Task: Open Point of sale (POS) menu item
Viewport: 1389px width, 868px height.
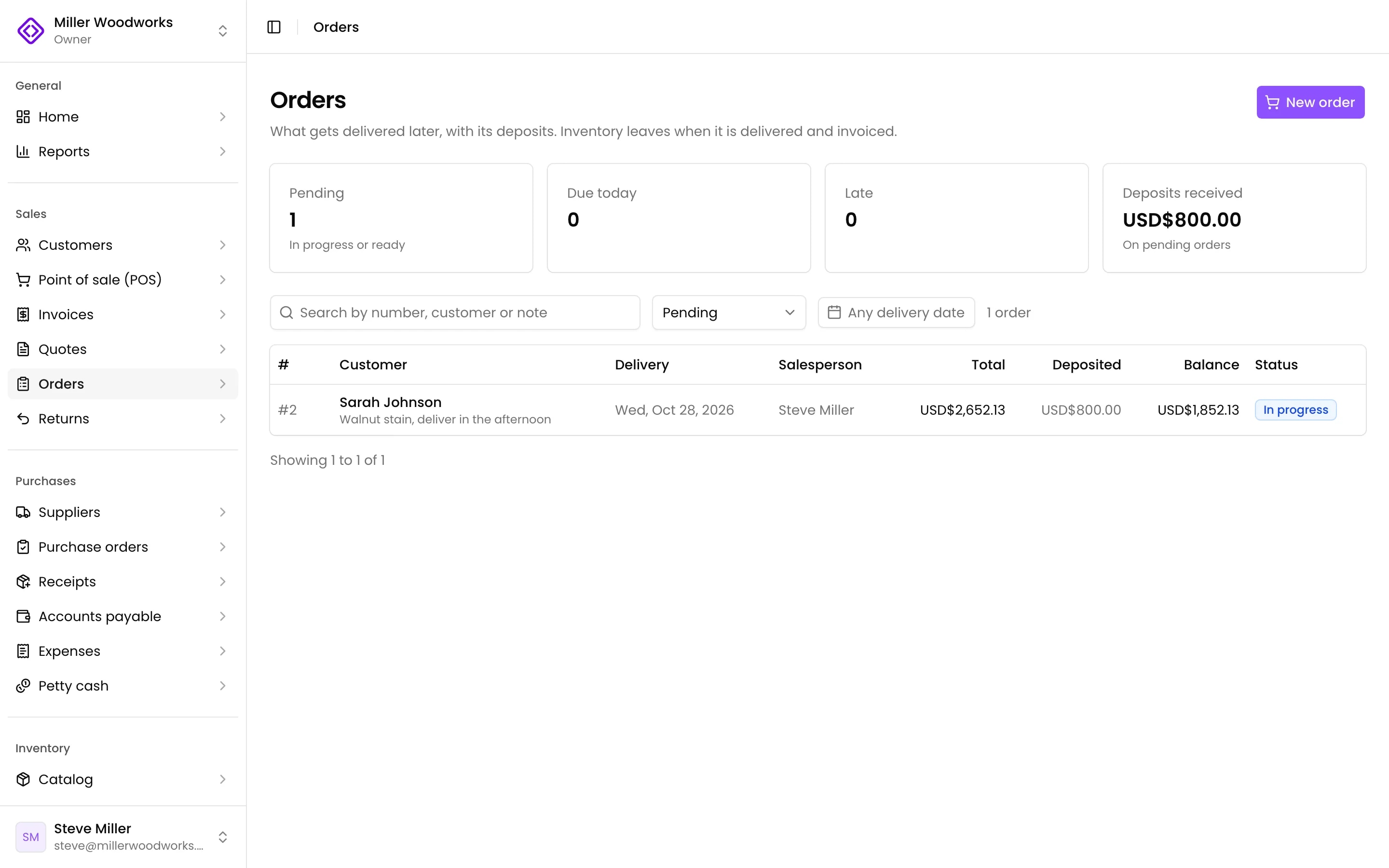Action: tap(123, 280)
